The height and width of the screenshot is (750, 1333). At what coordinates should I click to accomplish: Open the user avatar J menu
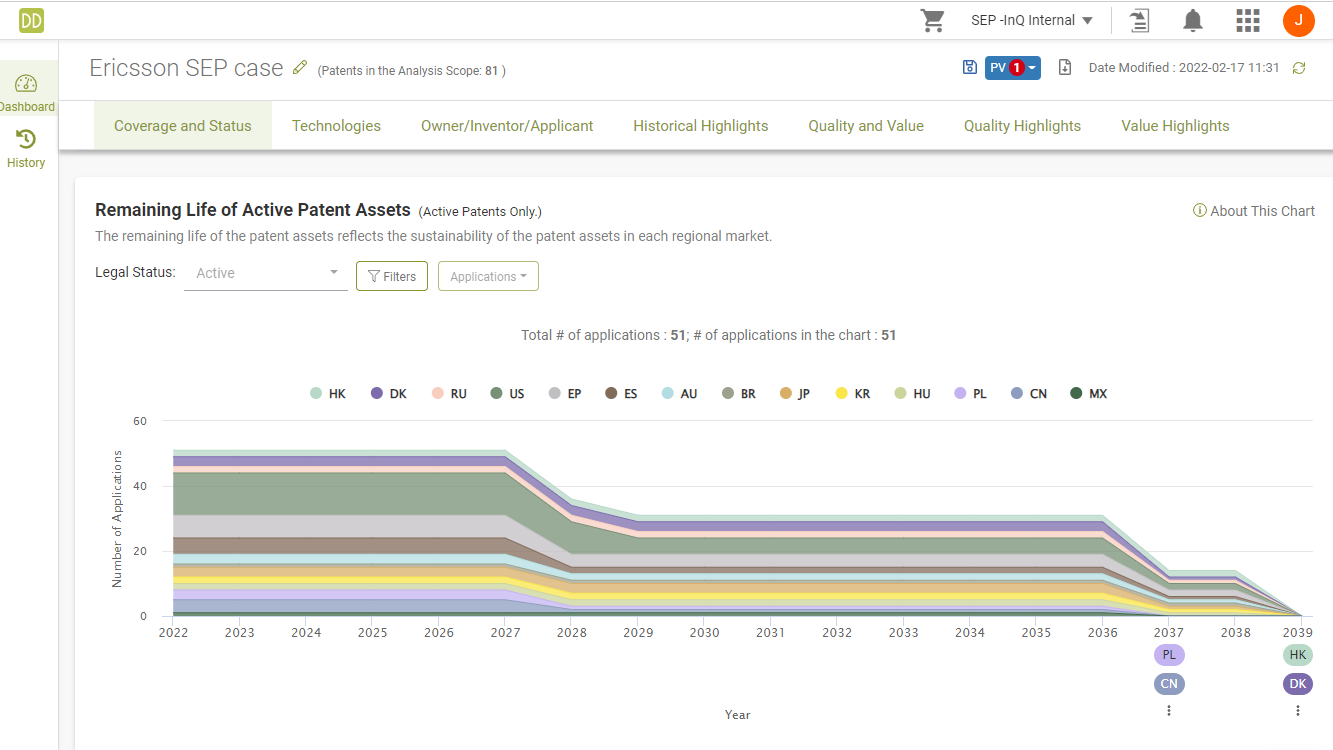[x=1299, y=20]
